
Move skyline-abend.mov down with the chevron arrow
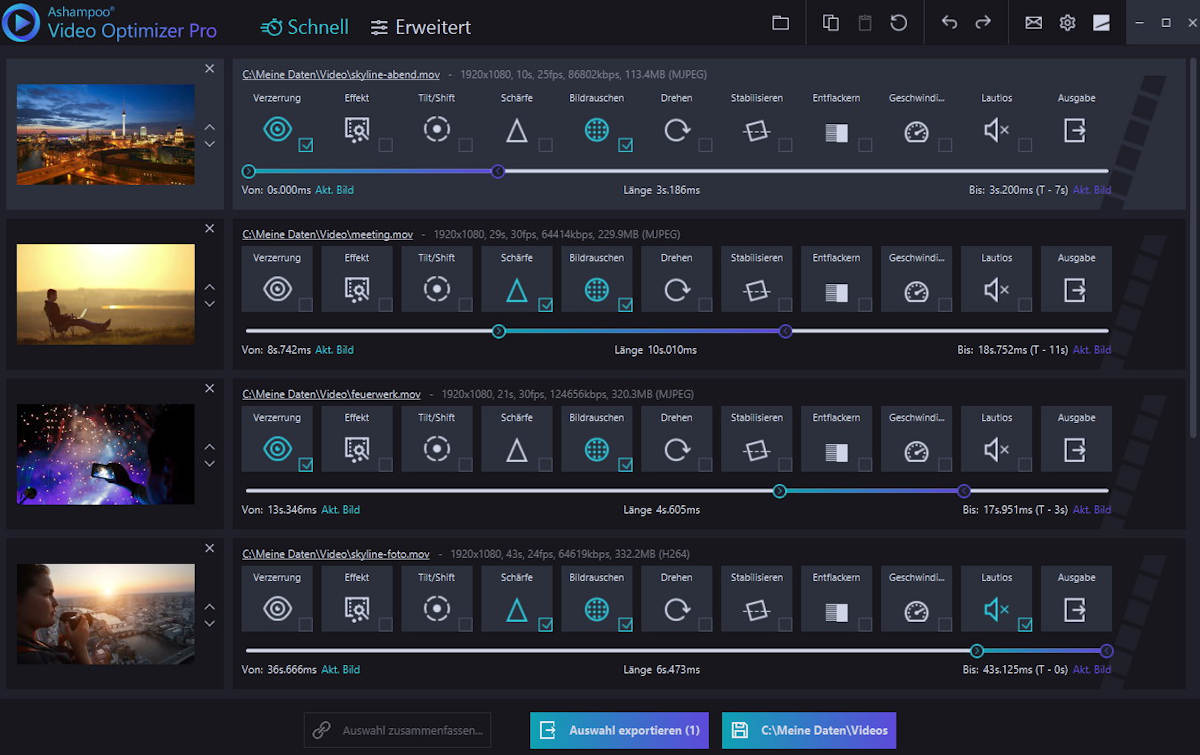coord(209,145)
